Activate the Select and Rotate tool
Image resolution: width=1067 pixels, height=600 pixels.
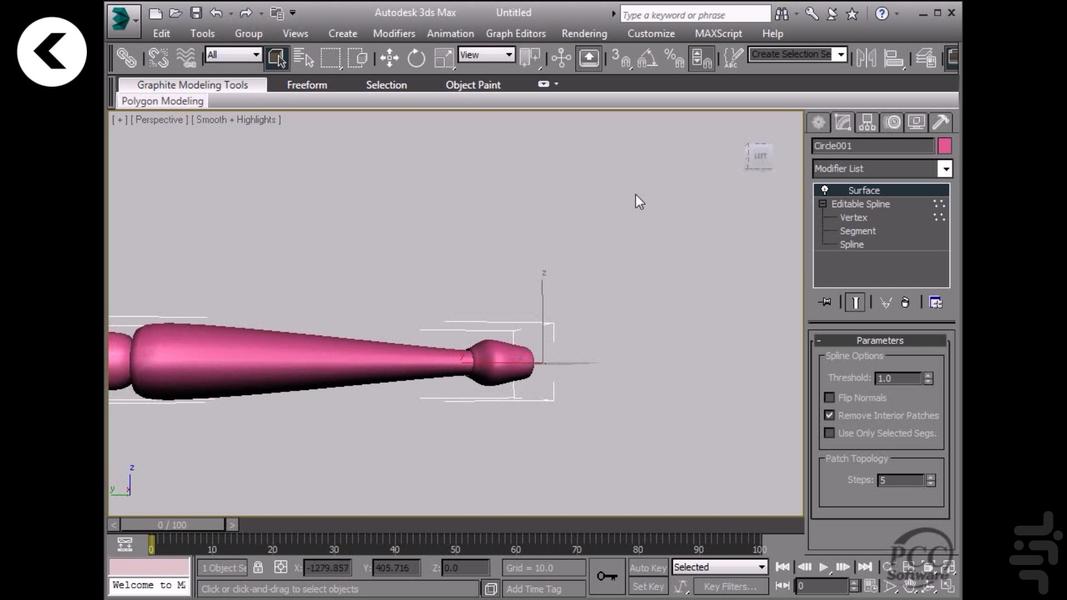(x=416, y=58)
